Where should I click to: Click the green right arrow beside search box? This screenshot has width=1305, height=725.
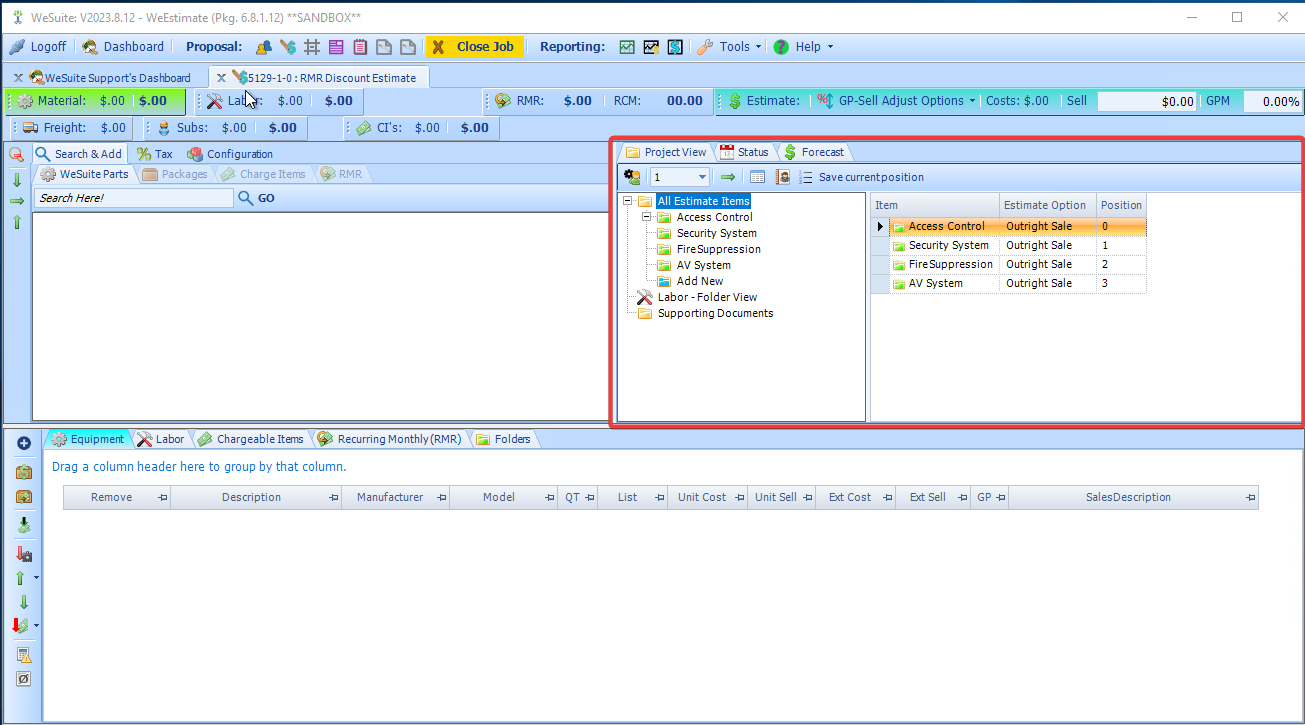point(17,201)
